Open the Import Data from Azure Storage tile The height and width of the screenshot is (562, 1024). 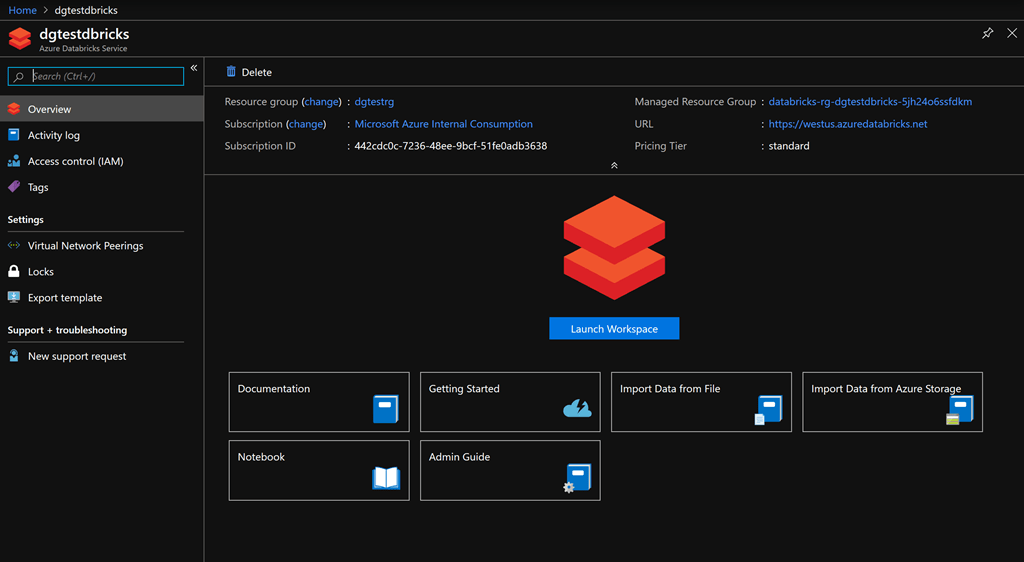pyautogui.click(x=892, y=402)
